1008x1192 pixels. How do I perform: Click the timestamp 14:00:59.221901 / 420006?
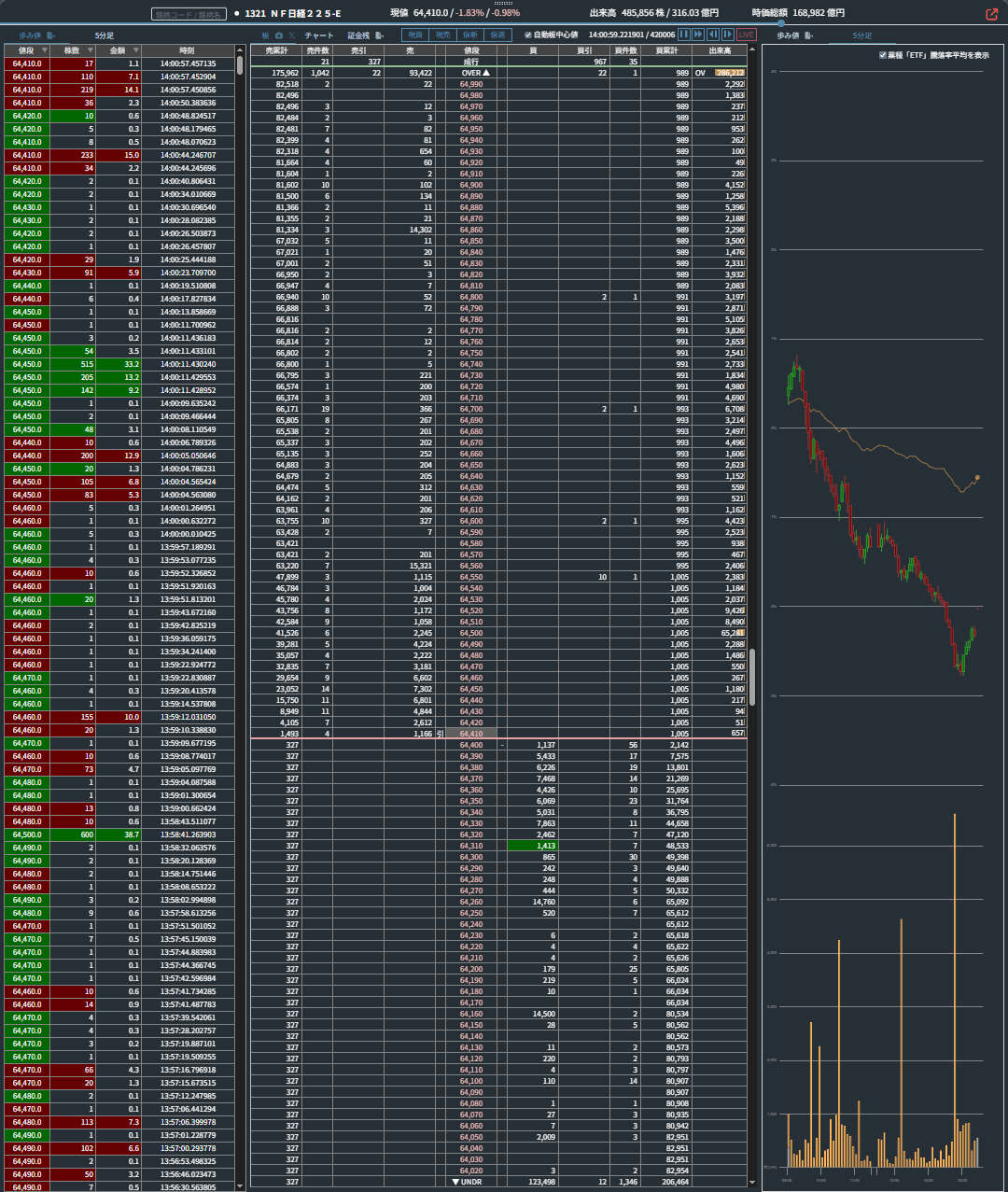[x=632, y=35]
